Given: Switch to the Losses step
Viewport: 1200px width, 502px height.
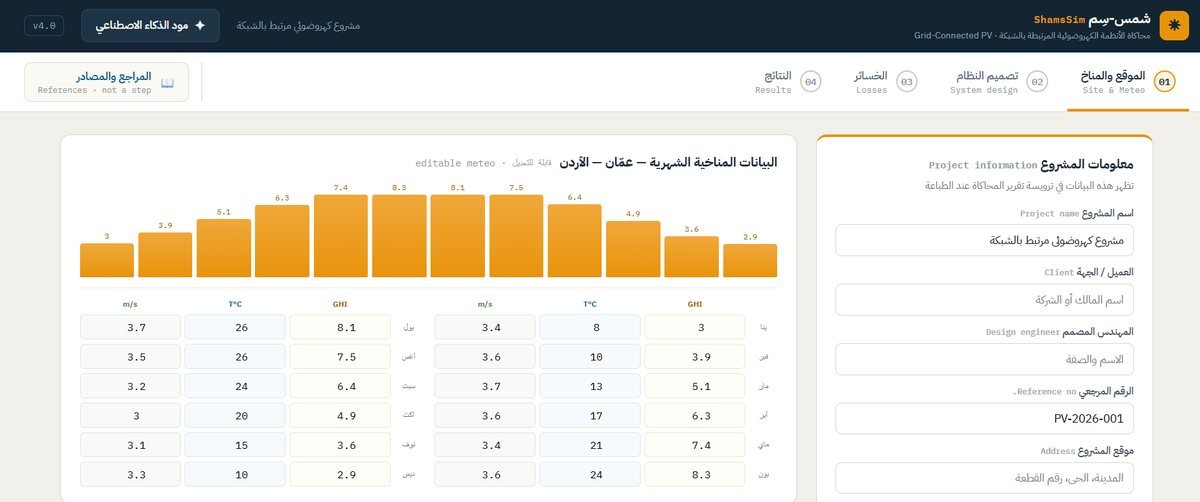Looking at the screenshot, I should (x=884, y=82).
